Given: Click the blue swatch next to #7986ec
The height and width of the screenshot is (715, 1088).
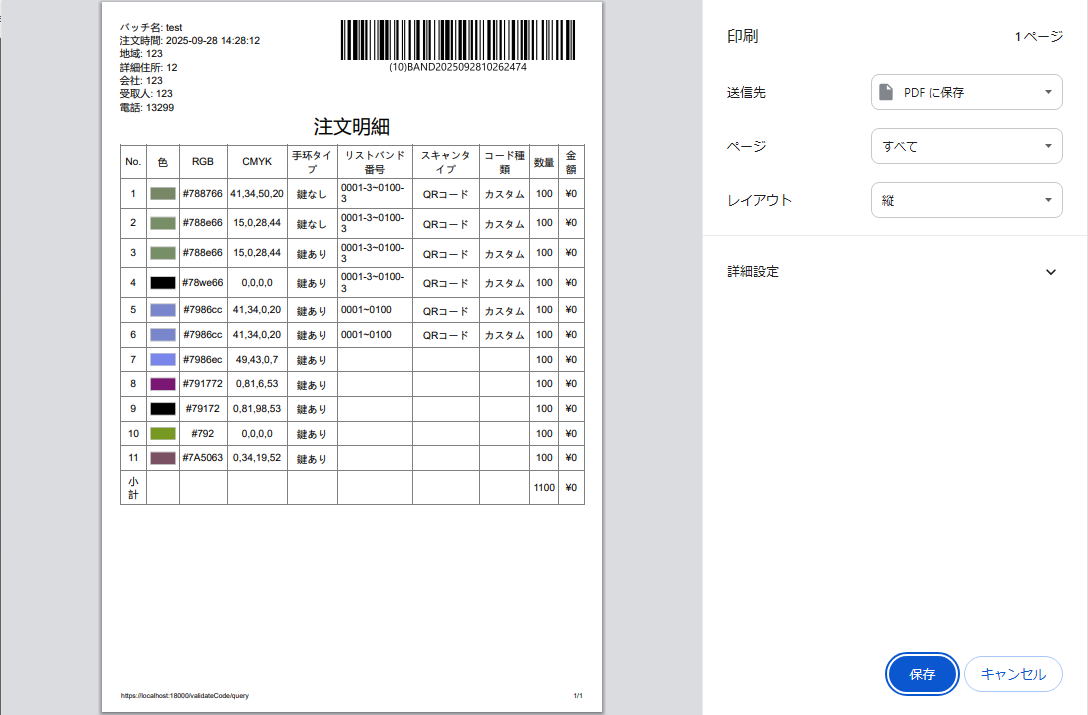Looking at the screenshot, I should pyautogui.click(x=163, y=359).
